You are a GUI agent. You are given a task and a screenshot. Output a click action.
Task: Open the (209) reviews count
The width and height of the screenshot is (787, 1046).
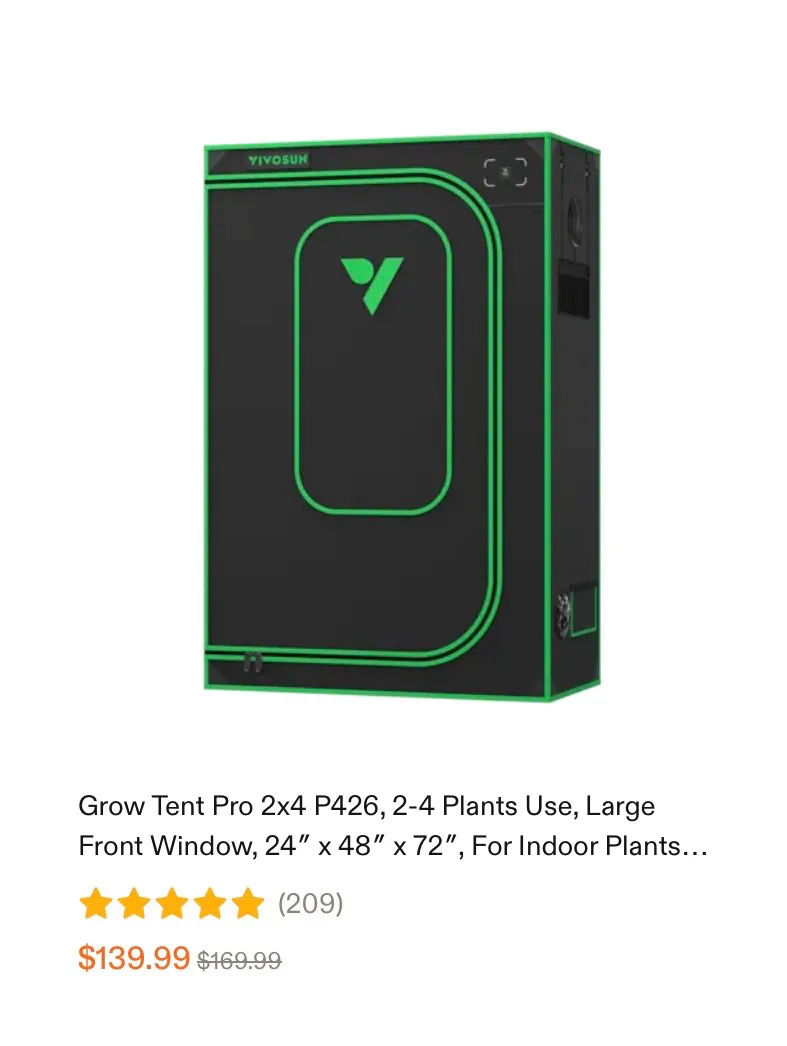pyautogui.click(x=310, y=903)
